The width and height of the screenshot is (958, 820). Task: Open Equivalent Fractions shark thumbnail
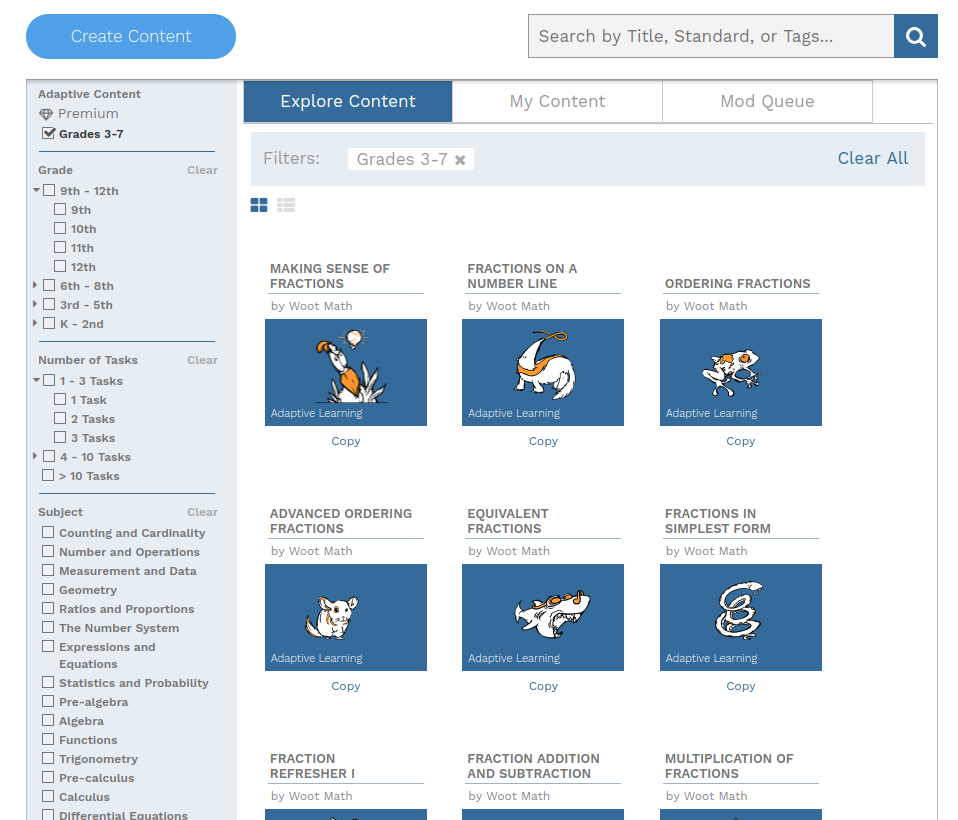click(543, 617)
